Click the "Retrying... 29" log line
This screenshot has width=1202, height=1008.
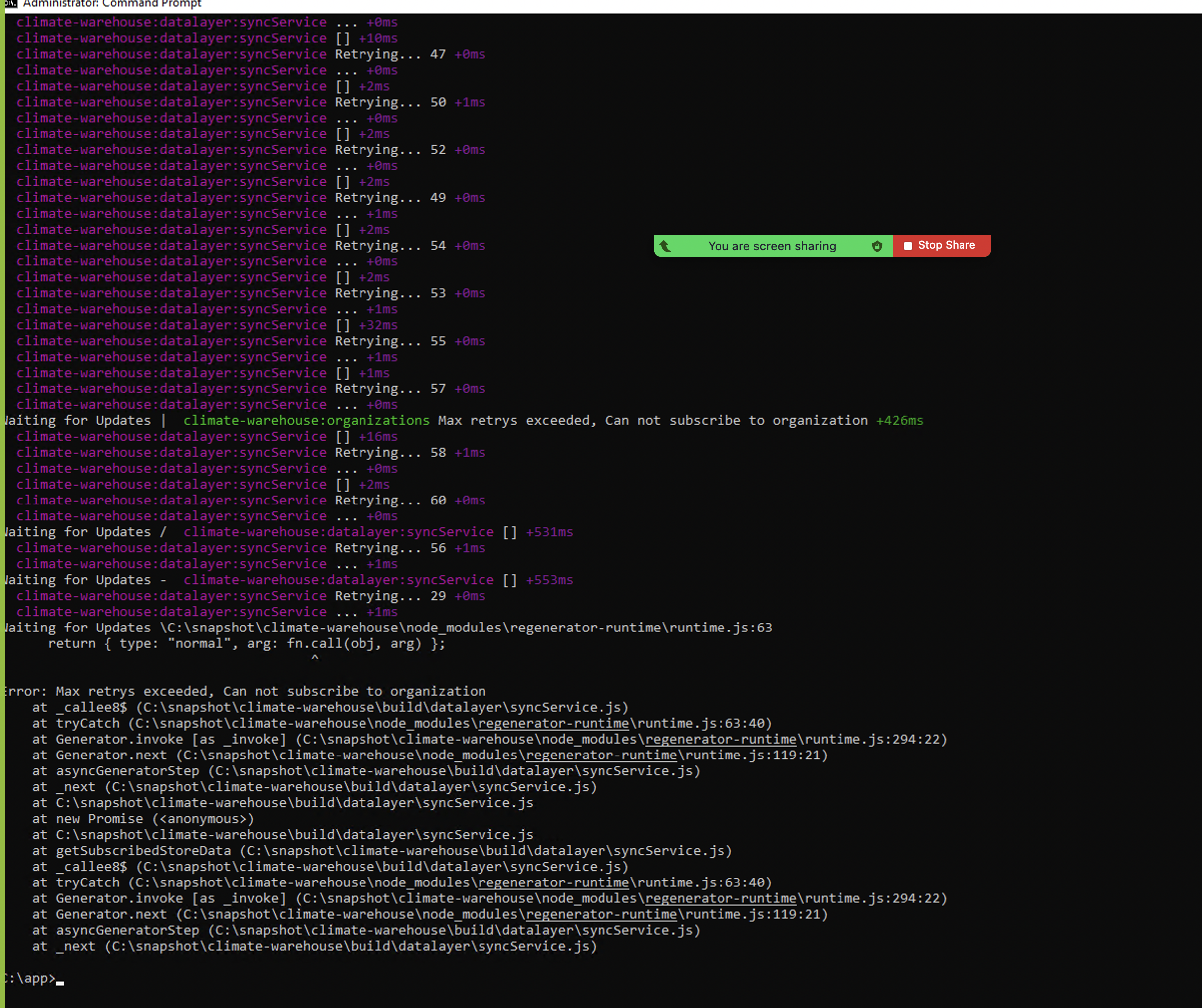[x=250, y=596]
